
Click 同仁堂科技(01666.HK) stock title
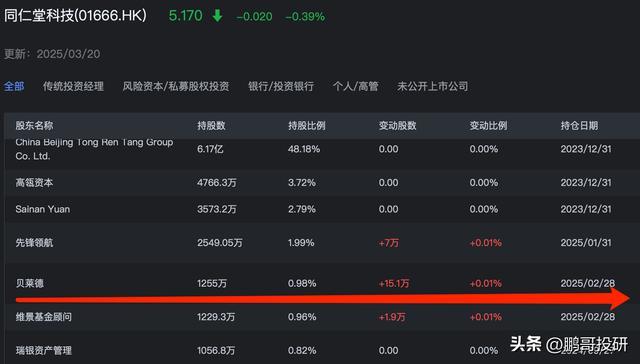click(x=75, y=16)
